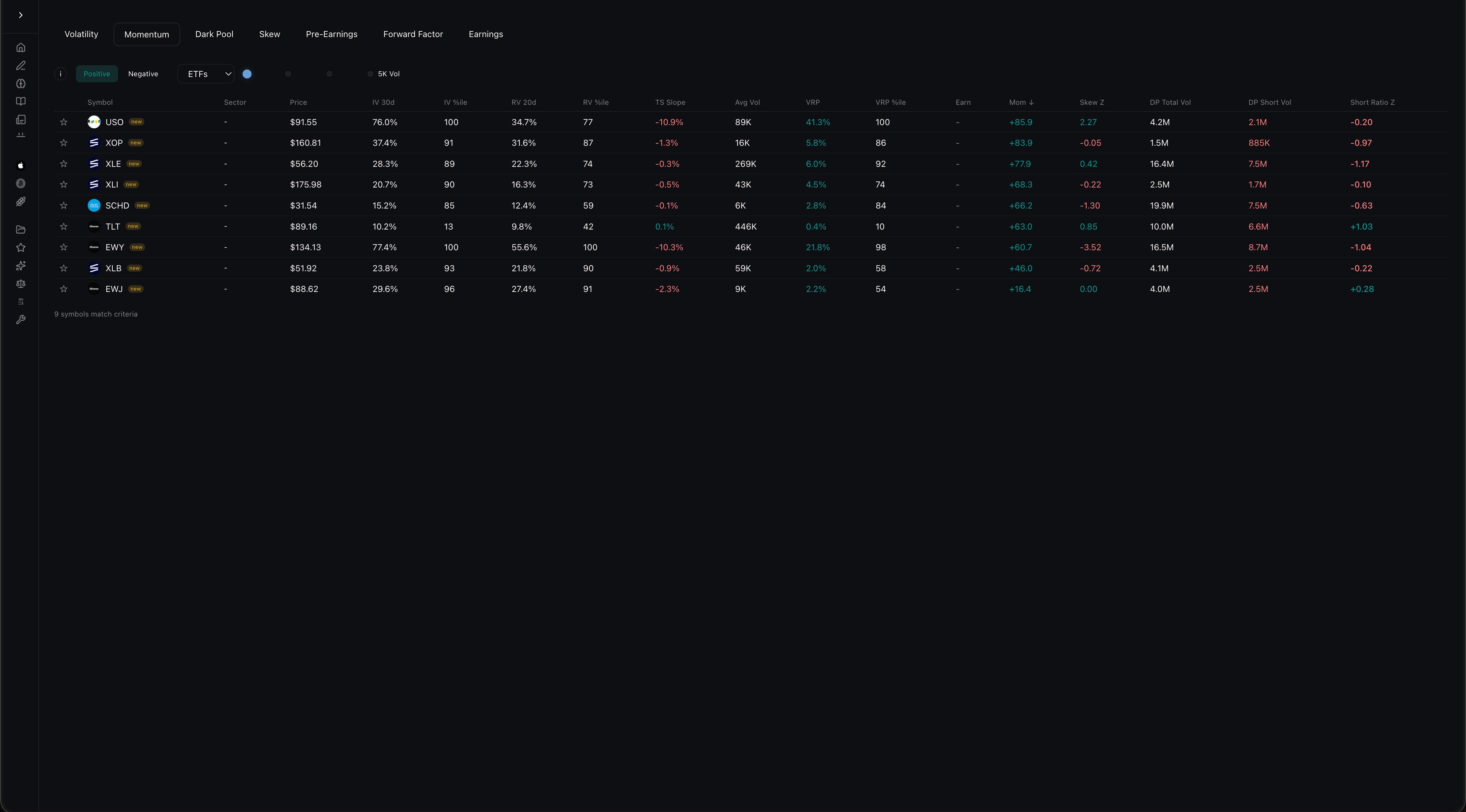This screenshot has width=1466, height=812.
Task: Open the folder icon in the sidebar
Action: [20, 229]
